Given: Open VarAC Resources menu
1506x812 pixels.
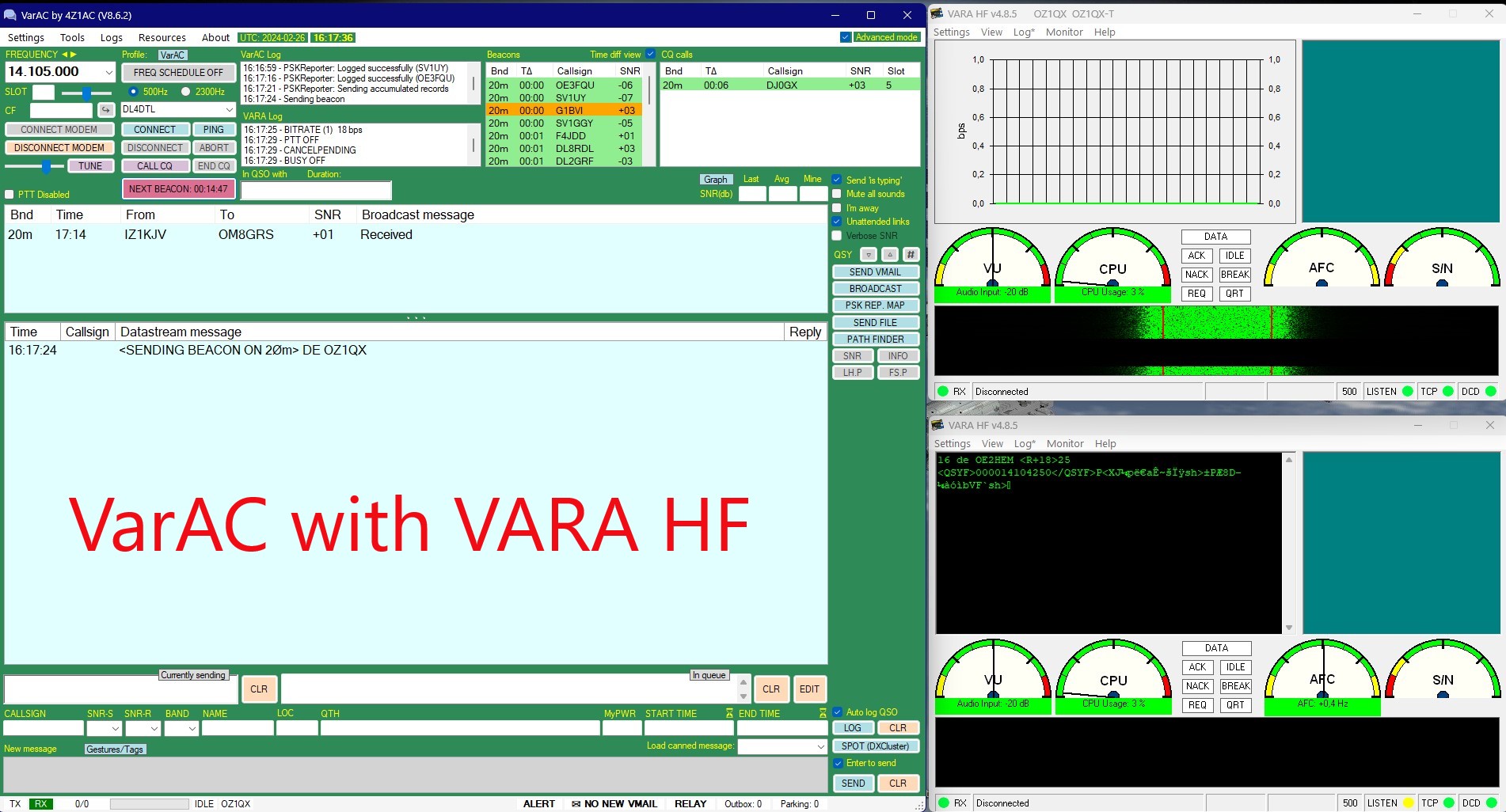Looking at the screenshot, I should [x=162, y=37].
